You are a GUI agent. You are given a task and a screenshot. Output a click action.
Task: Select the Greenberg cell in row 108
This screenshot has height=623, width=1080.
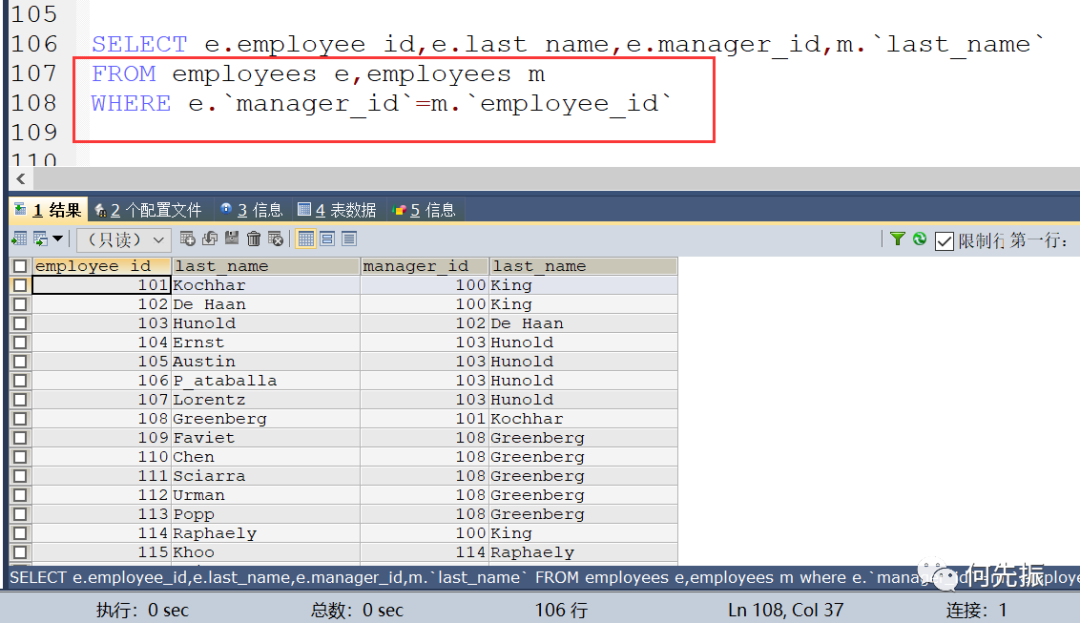click(x=265, y=419)
